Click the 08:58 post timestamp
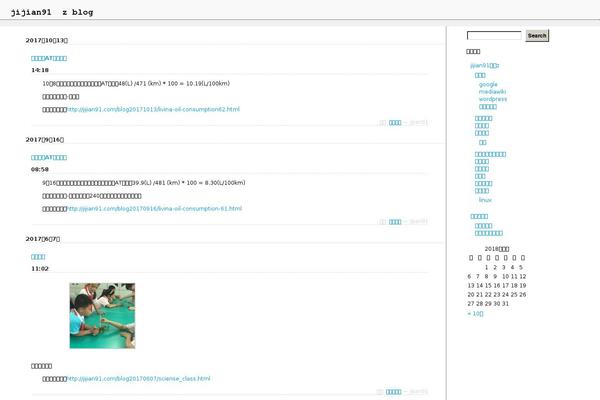This screenshot has width=600, height=400. point(40,169)
